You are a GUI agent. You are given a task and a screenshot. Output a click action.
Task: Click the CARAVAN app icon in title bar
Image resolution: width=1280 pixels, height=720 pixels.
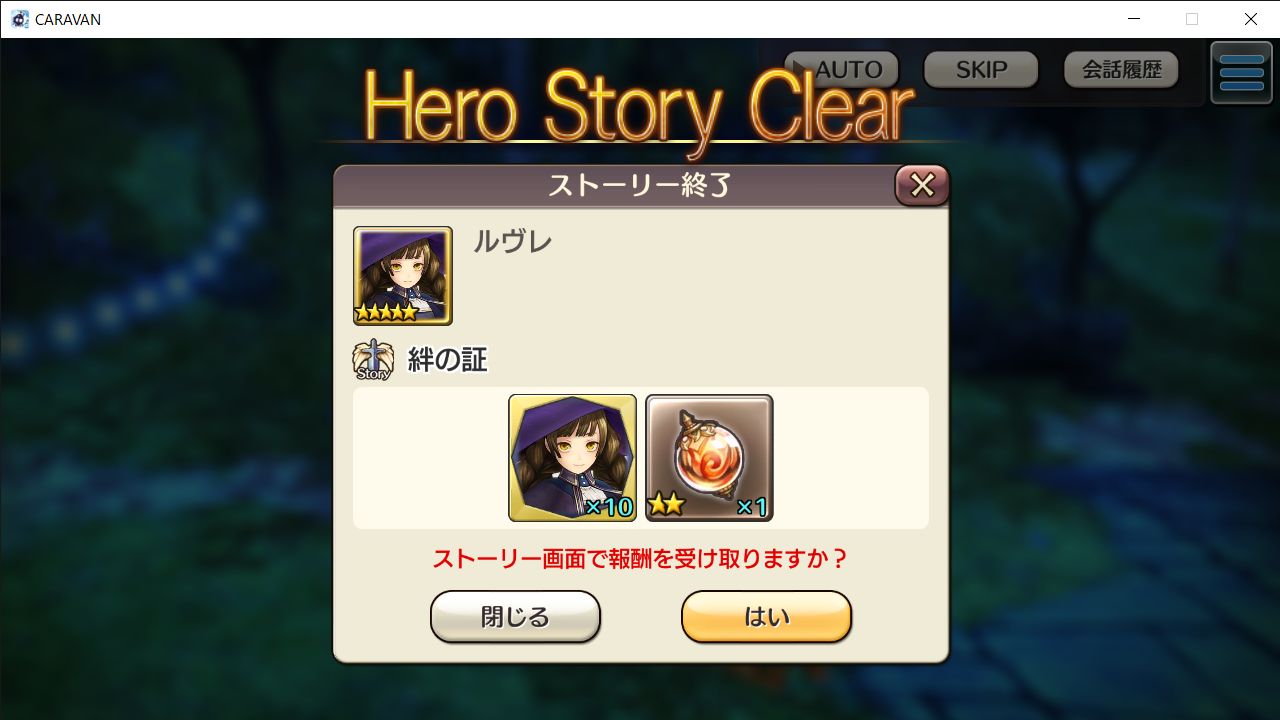coord(20,19)
